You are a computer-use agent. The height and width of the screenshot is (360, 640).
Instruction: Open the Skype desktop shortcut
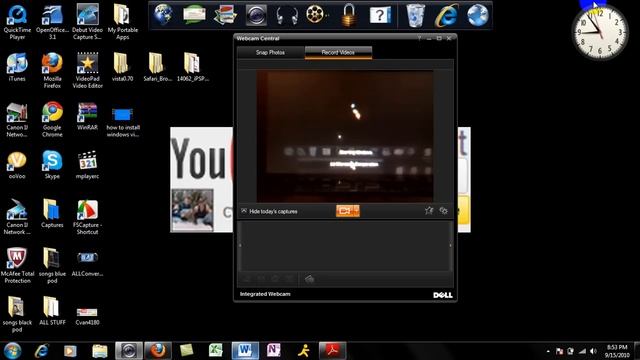coord(52,165)
